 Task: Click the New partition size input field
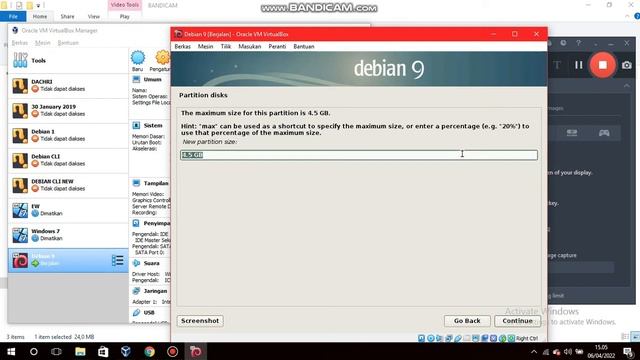point(359,155)
